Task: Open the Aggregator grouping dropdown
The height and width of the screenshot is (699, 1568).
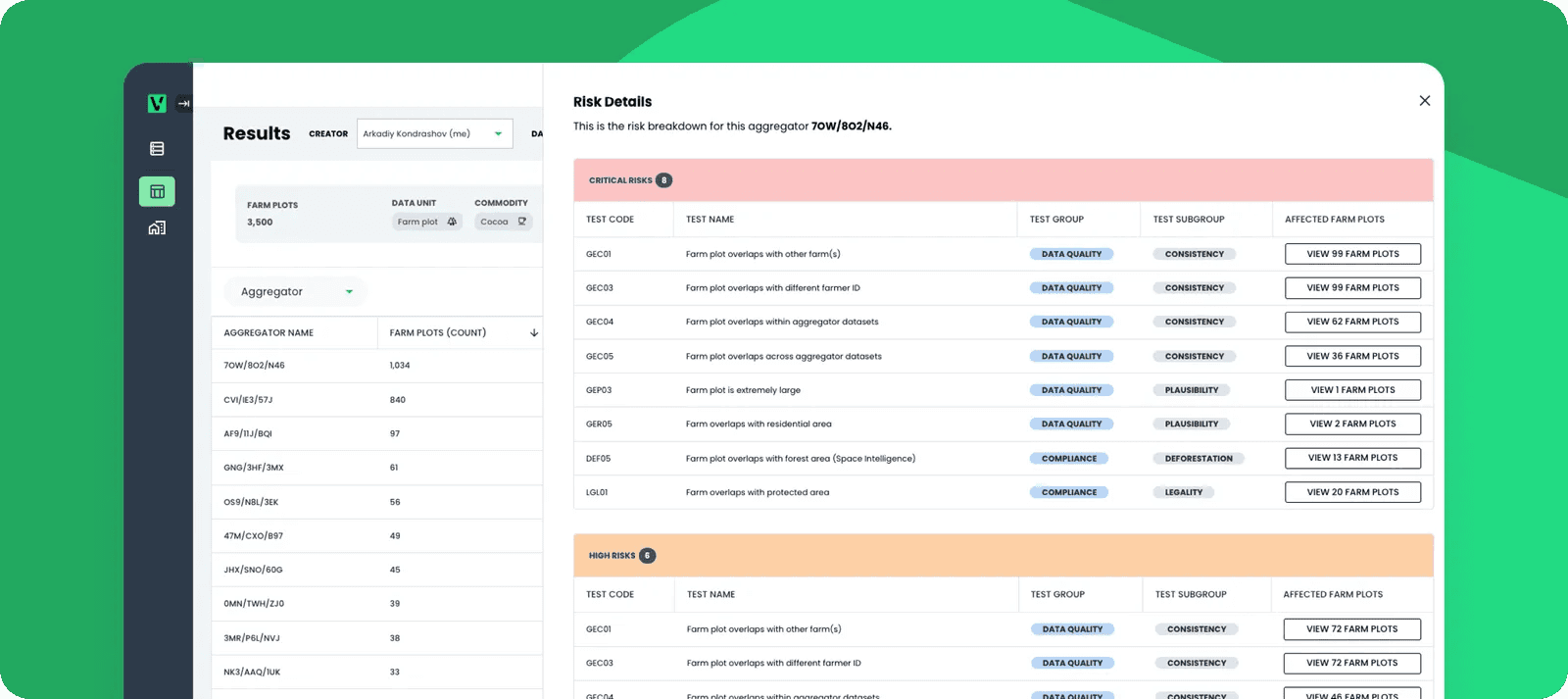Action: (296, 291)
